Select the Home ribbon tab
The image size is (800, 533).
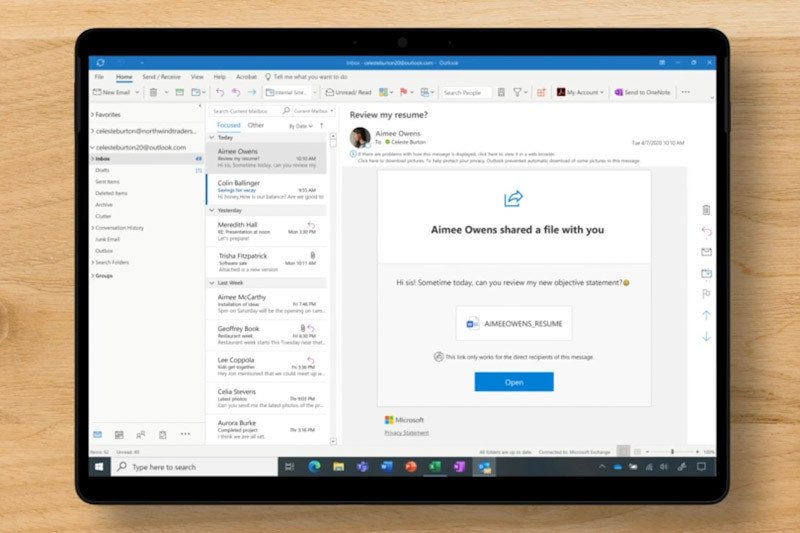pos(124,77)
